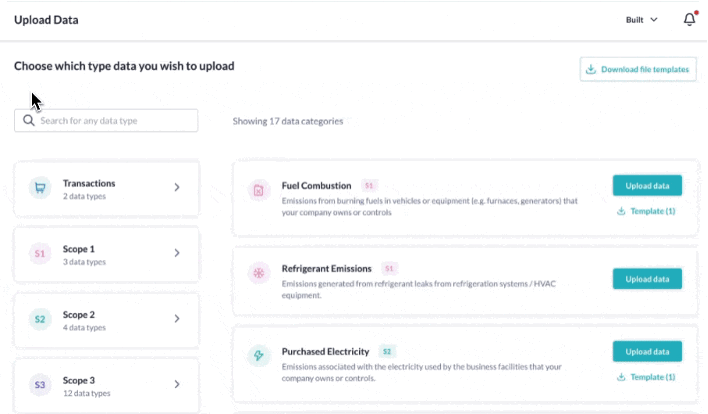Expand the Scope 2 category chevron
This screenshot has height=414, width=708.
coord(177,318)
